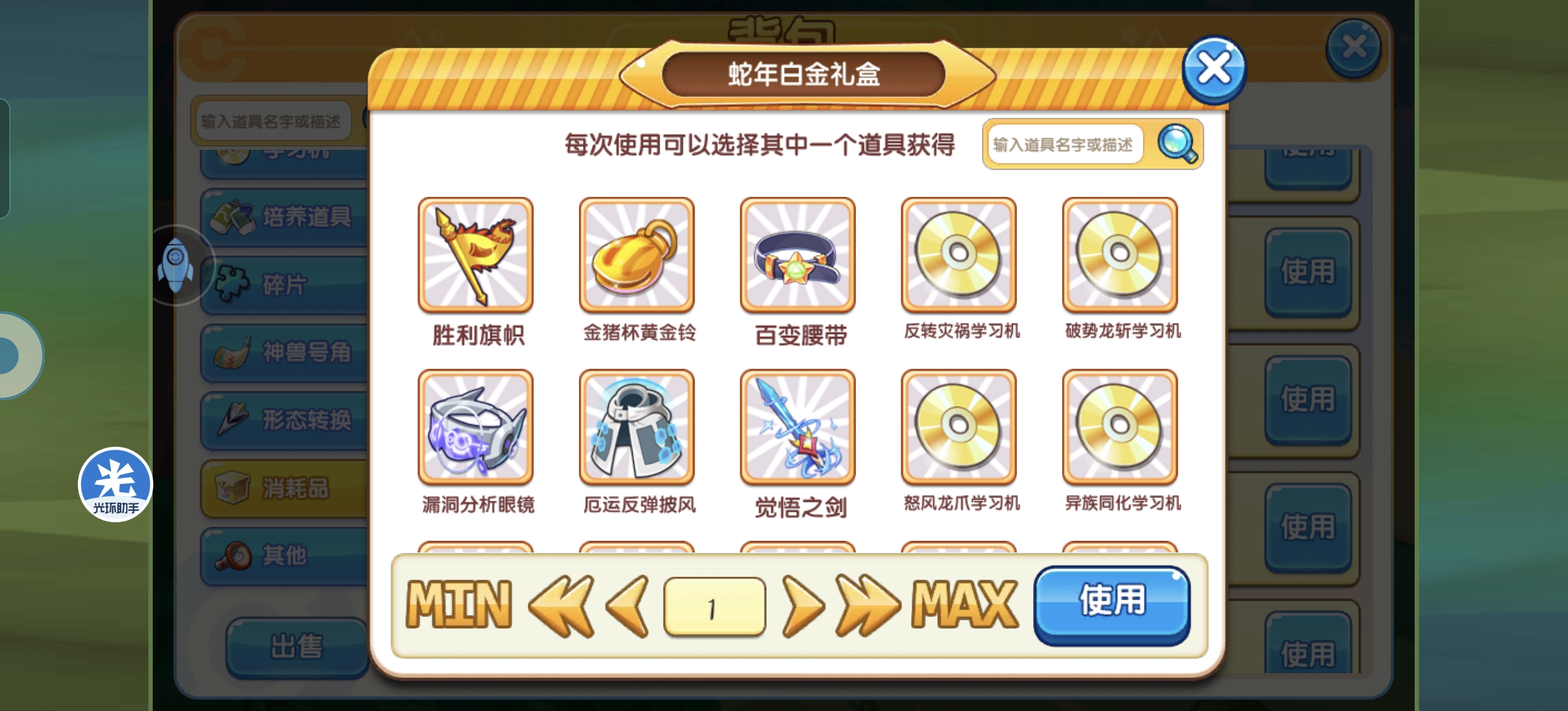The height and width of the screenshot is (711, 1568).
Task: Decrease quantity with double left arrows
Action: [x=561, y=606]
